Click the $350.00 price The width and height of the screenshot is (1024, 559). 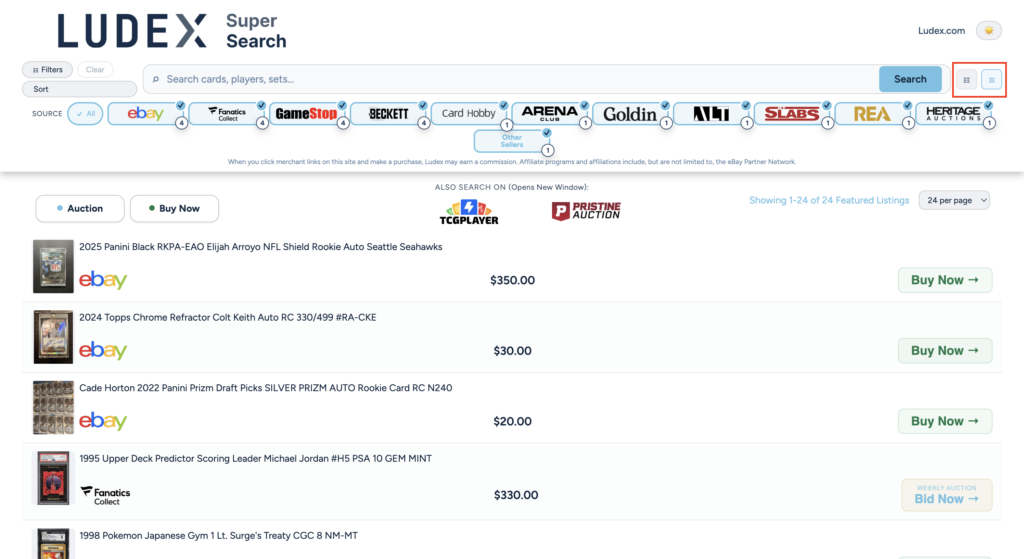[x=513, y=280]
